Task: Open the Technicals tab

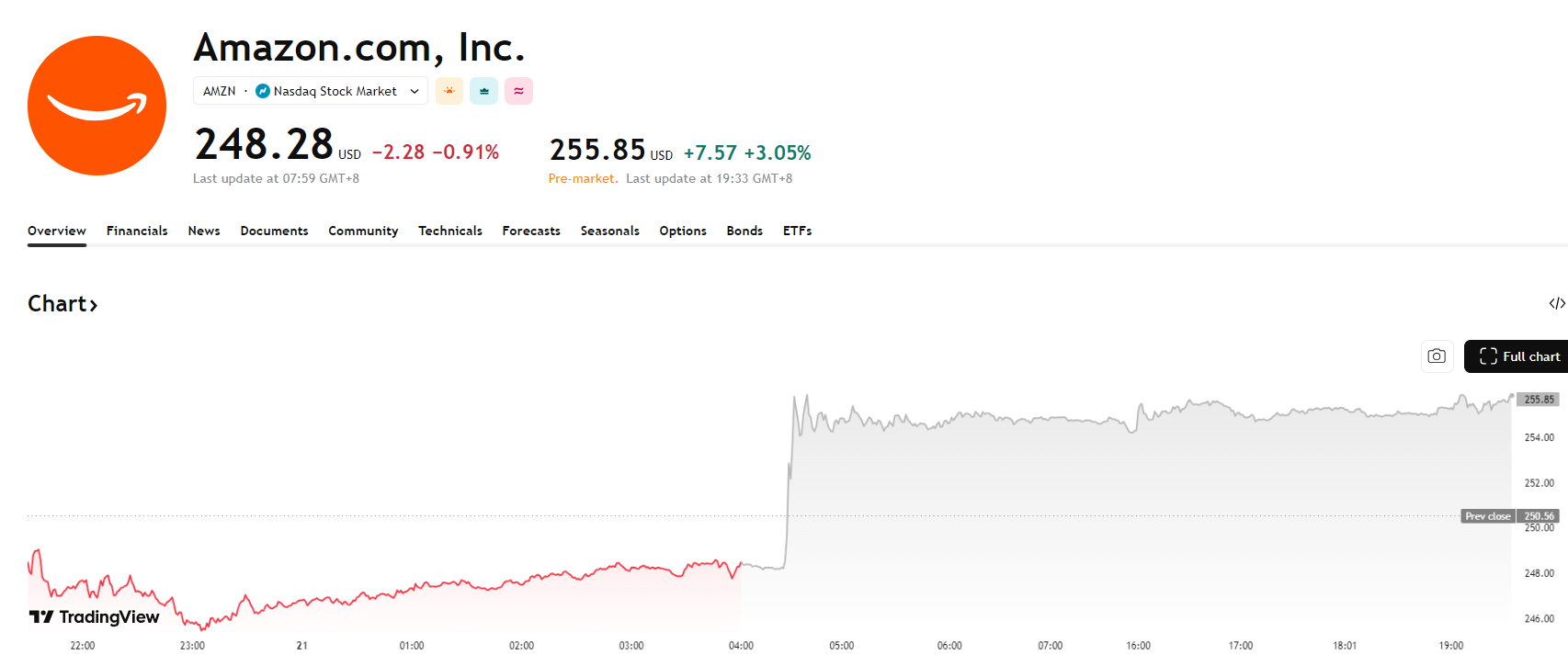Action: pos(450,231)
